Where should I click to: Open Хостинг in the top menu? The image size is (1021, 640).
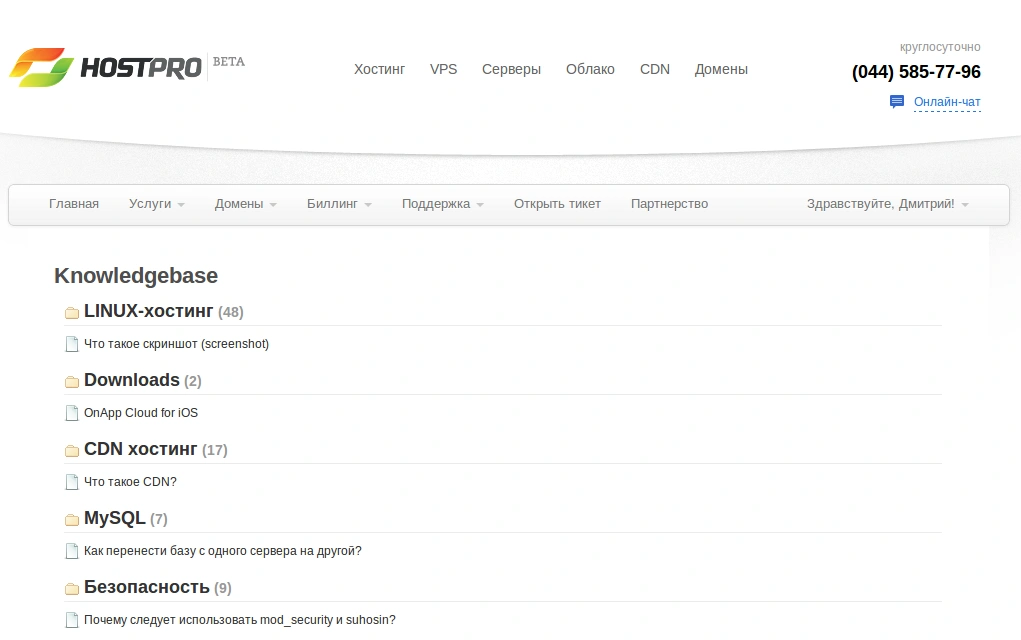point(379,69)
